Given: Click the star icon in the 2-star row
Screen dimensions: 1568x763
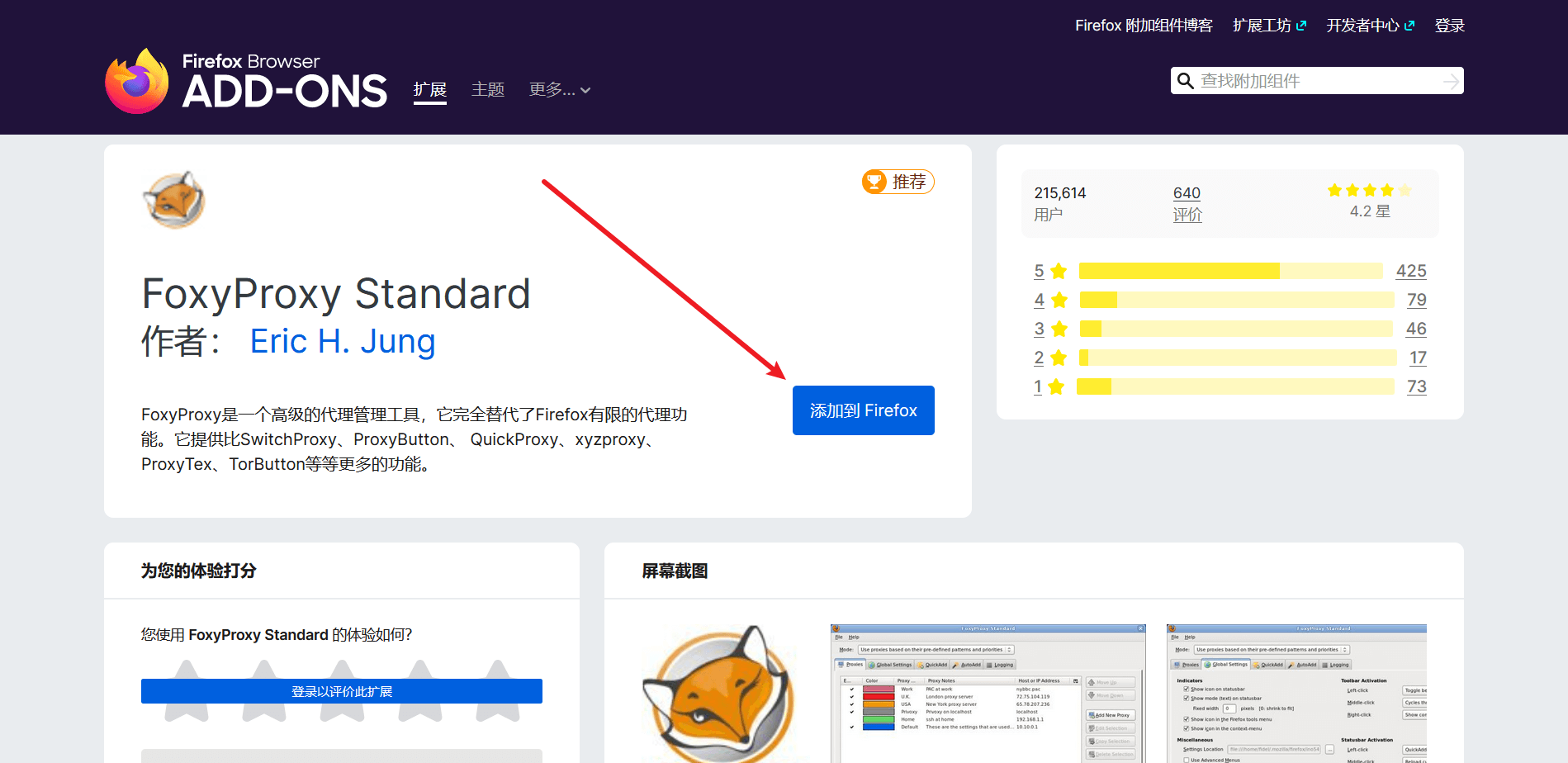Looking at the screenshot, I should [1059, 358].
